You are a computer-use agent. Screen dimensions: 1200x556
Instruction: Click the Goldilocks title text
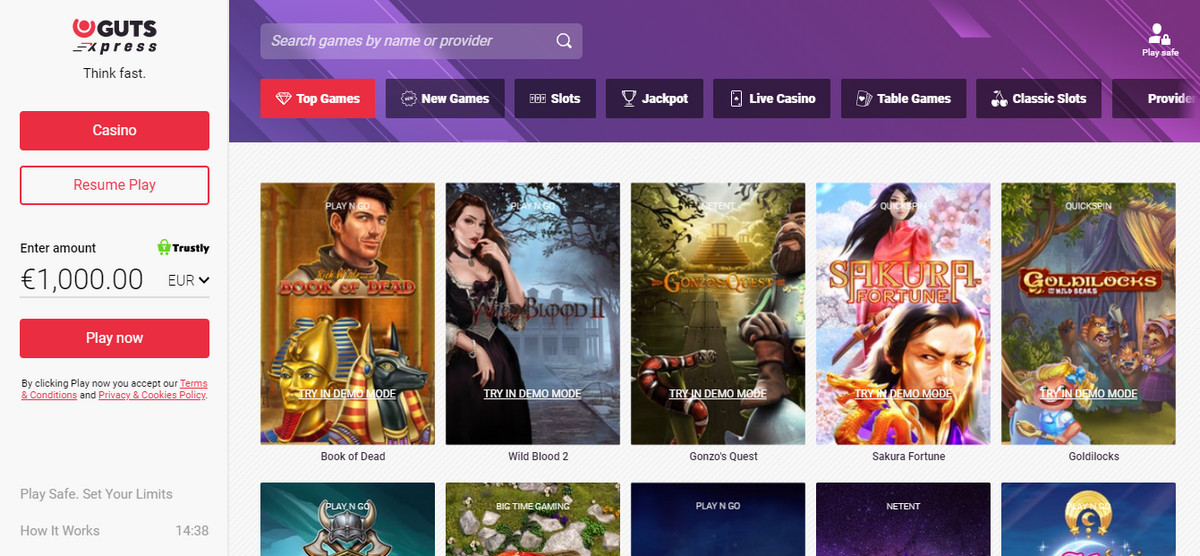tap(1093, 456)
